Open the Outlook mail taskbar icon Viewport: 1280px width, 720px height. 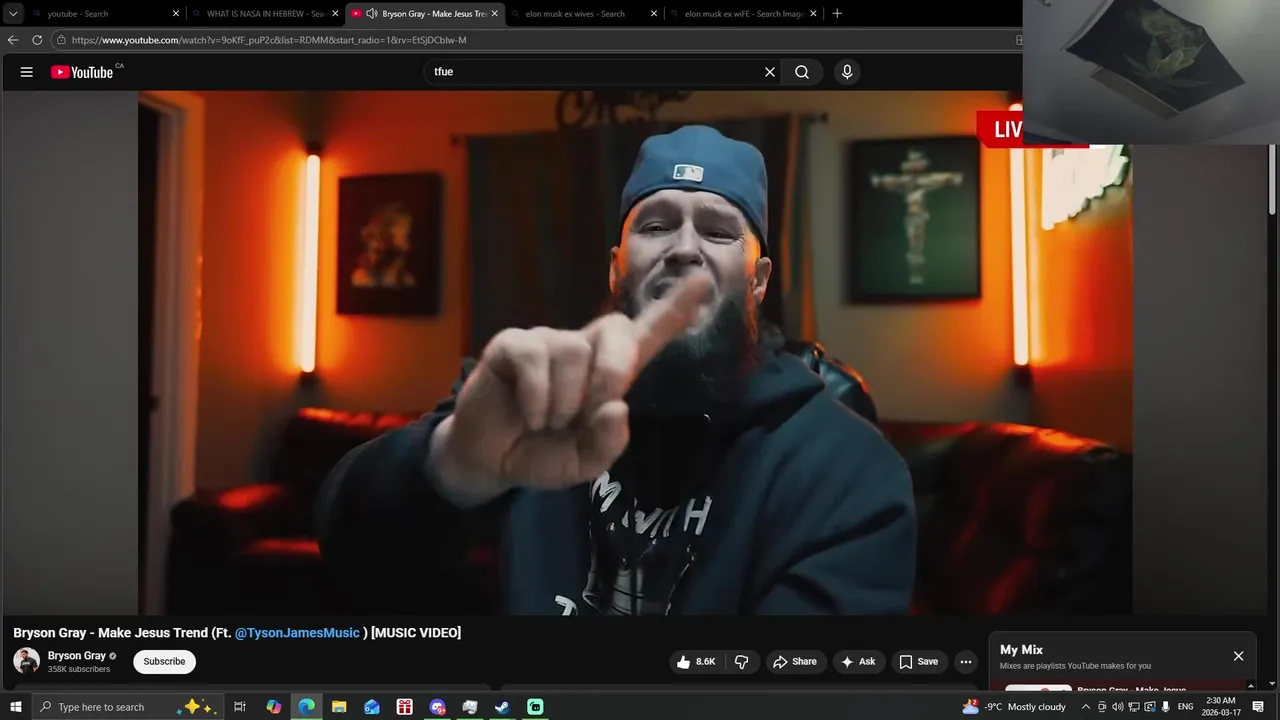coord(372,707)
